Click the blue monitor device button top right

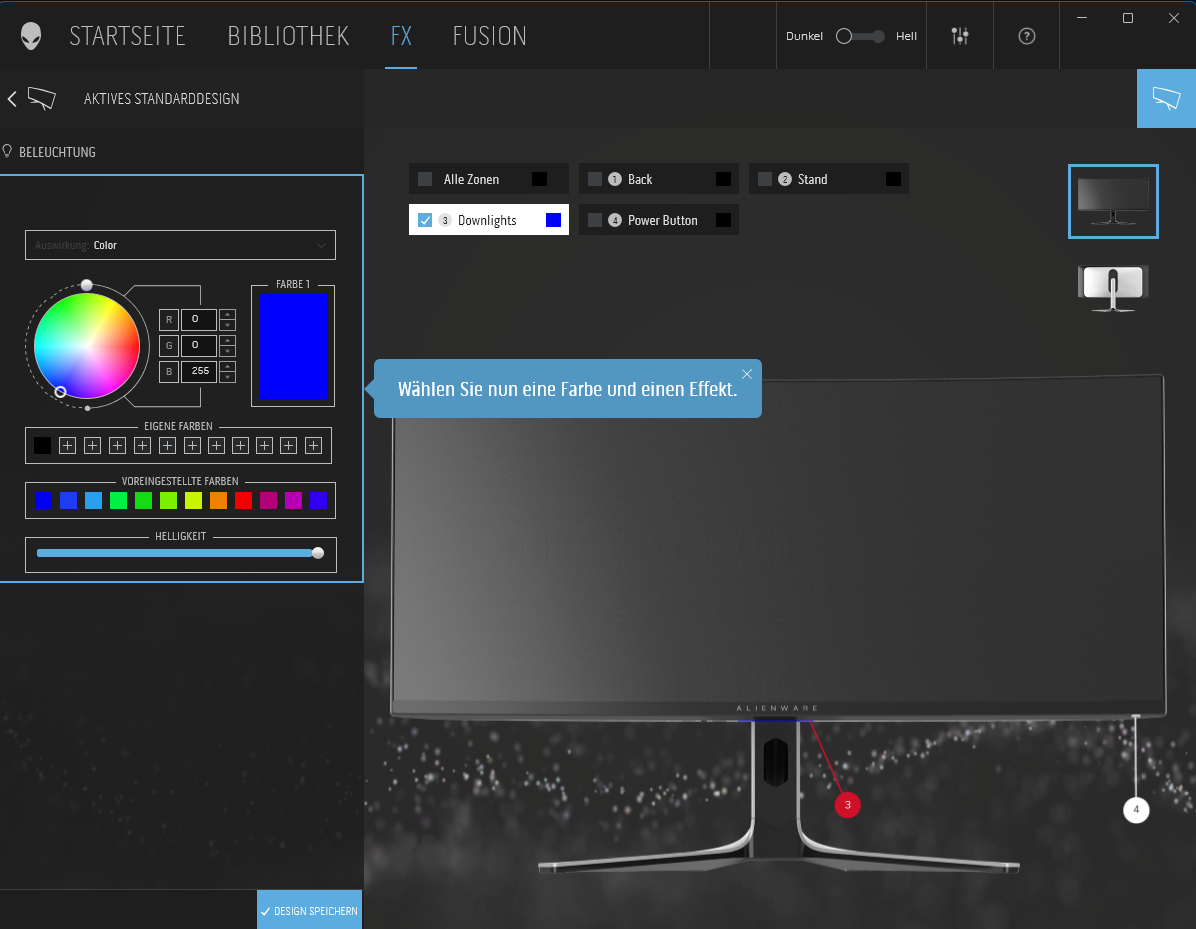pos(1166,98)
